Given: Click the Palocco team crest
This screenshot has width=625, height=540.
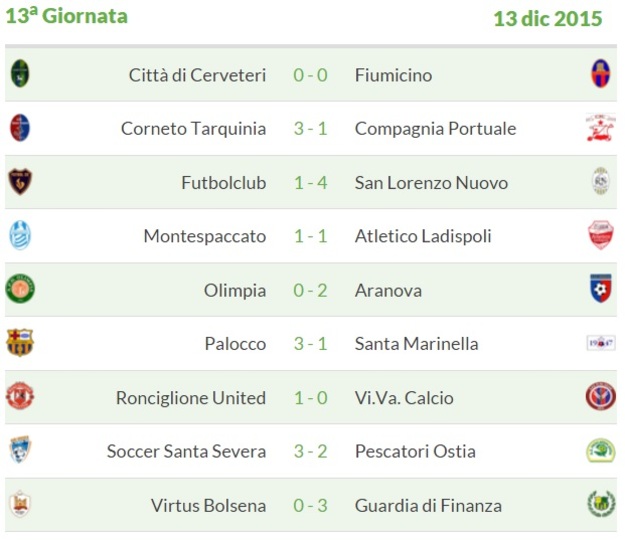Looking at the screenshot, I should (x=20, y=343).
